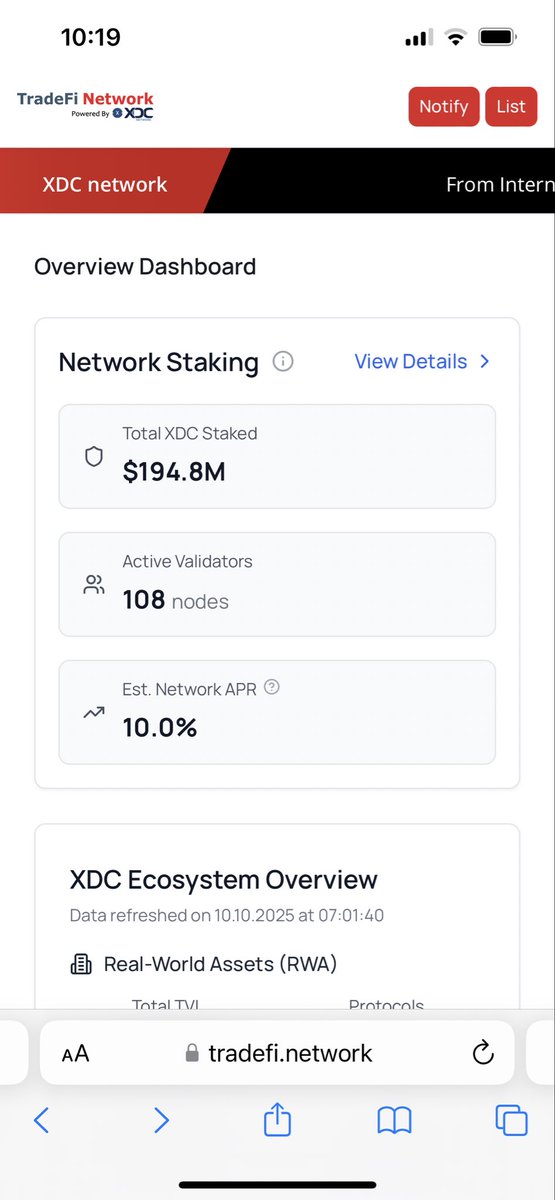
Task: Select the XDC network tab
Action: [x=105, y=184]
